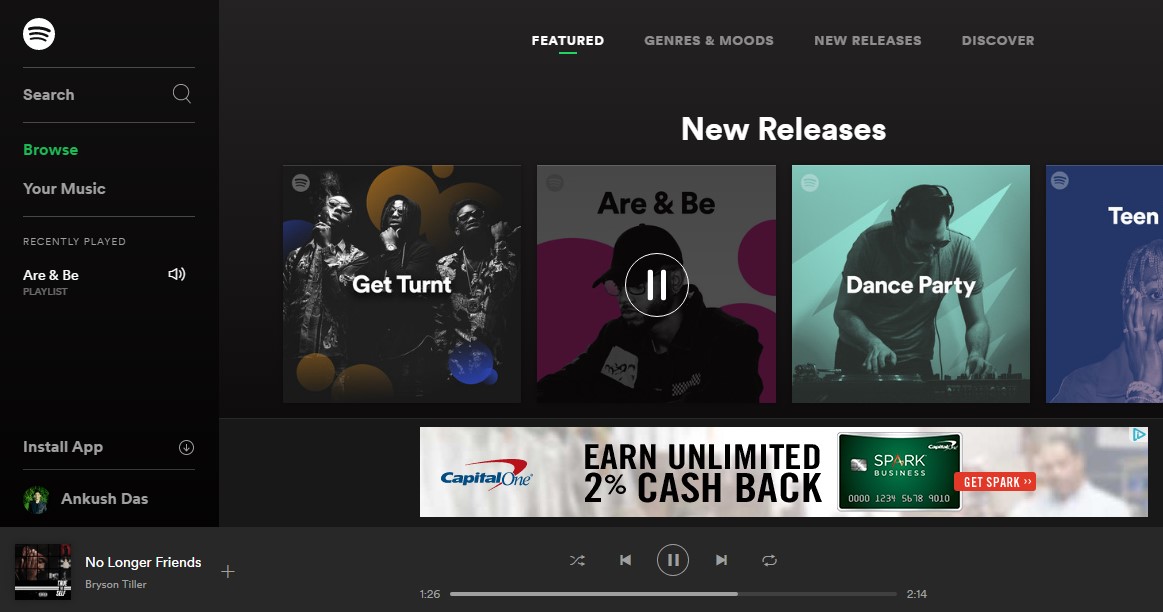Click the No Longer Friends album art
This screenshot has width=1163, height=612.
click(43, 571)
